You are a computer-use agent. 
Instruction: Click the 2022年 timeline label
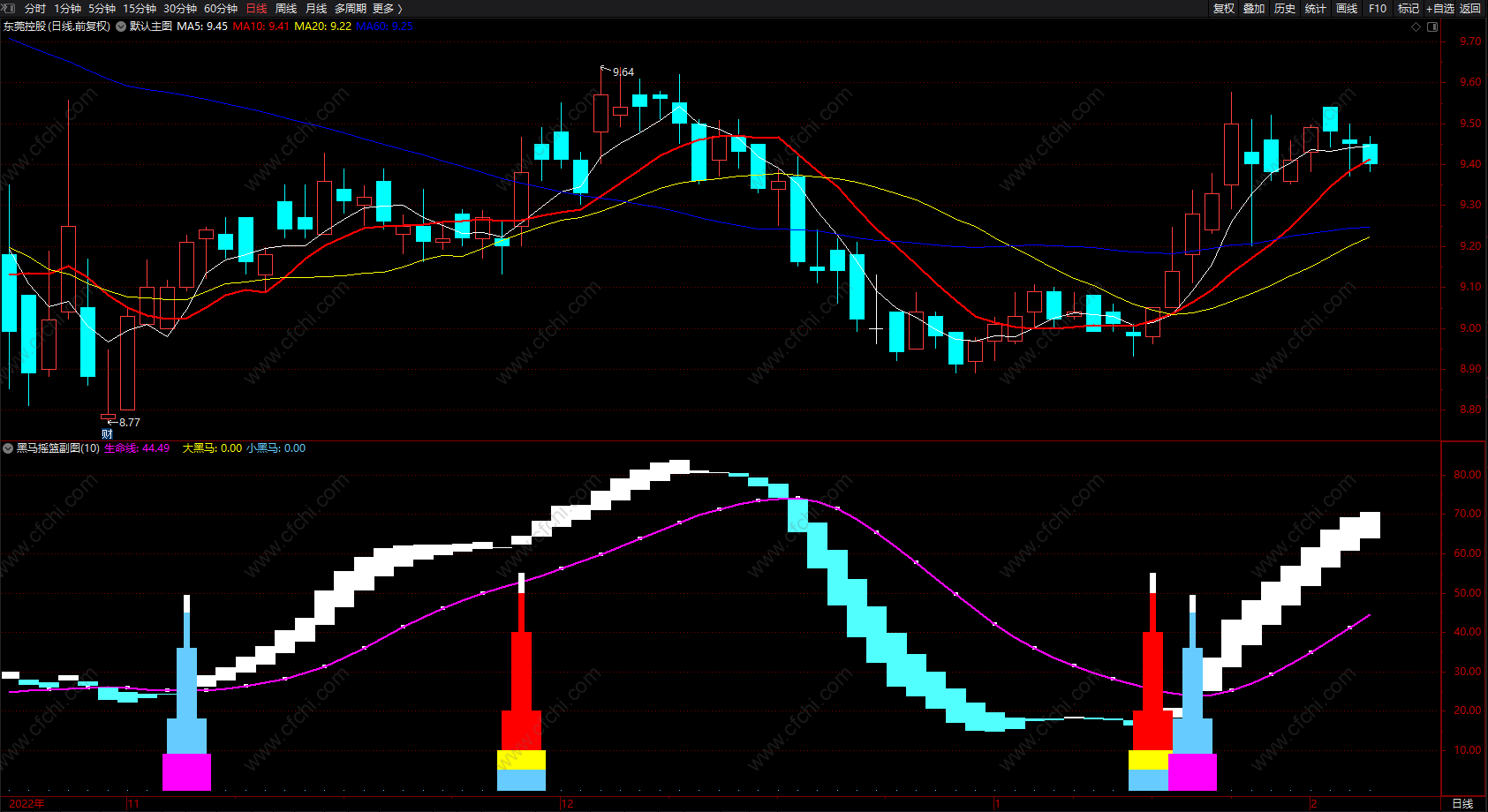coord(26,803)
